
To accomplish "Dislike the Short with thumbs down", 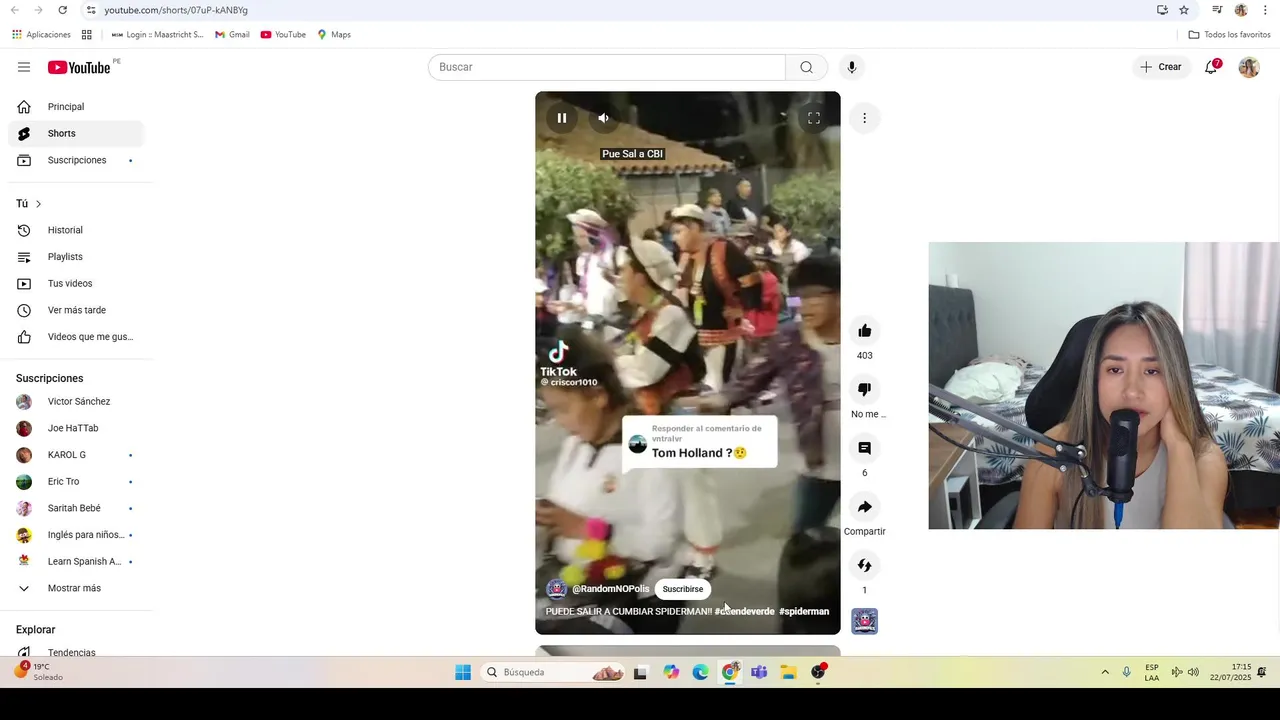I will (865, 389).
